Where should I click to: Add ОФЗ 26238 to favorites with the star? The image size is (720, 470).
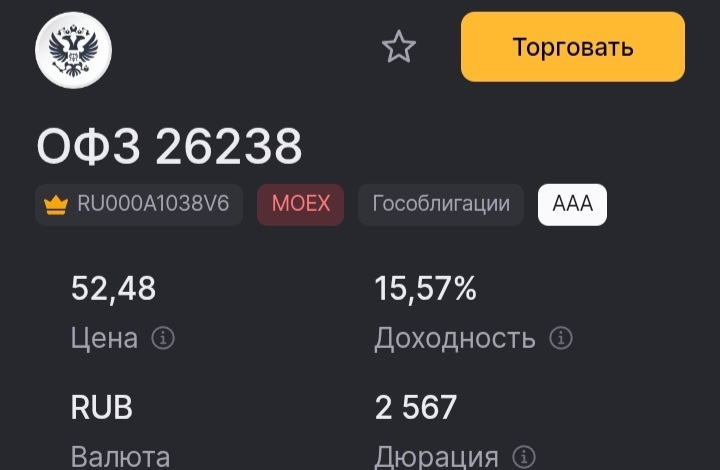click(399, 47)
